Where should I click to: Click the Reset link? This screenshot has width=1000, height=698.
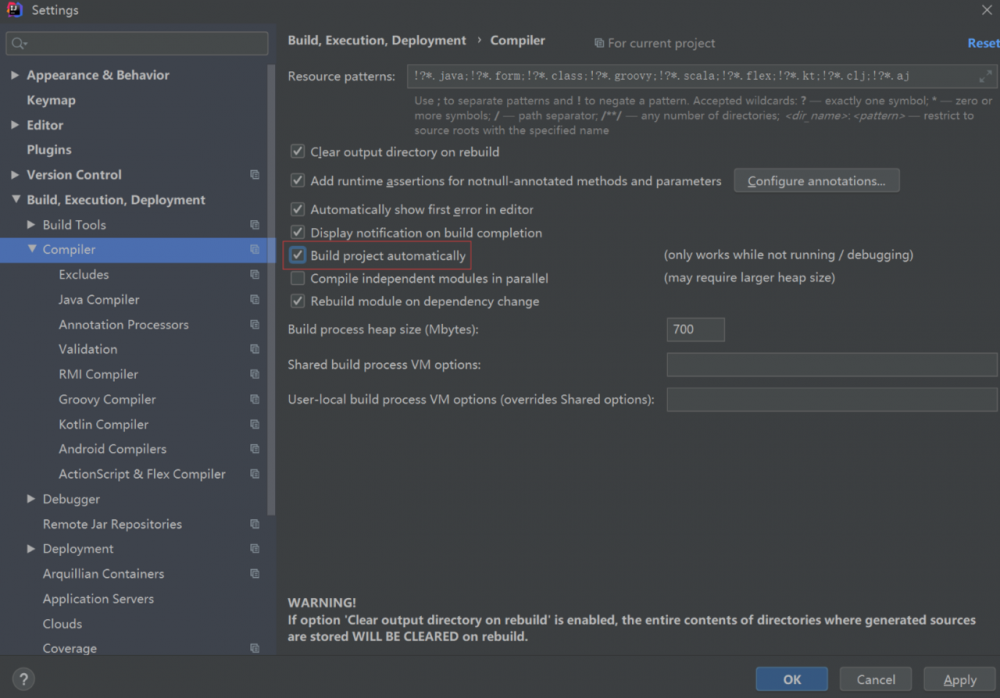982,43
